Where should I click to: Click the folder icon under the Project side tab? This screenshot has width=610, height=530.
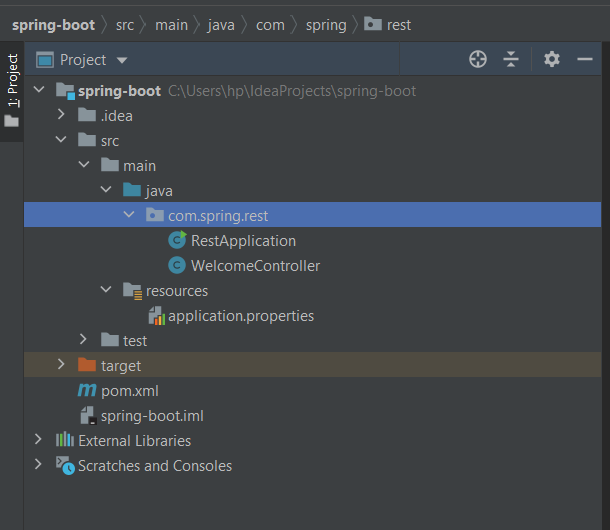(x=12, y=121)
